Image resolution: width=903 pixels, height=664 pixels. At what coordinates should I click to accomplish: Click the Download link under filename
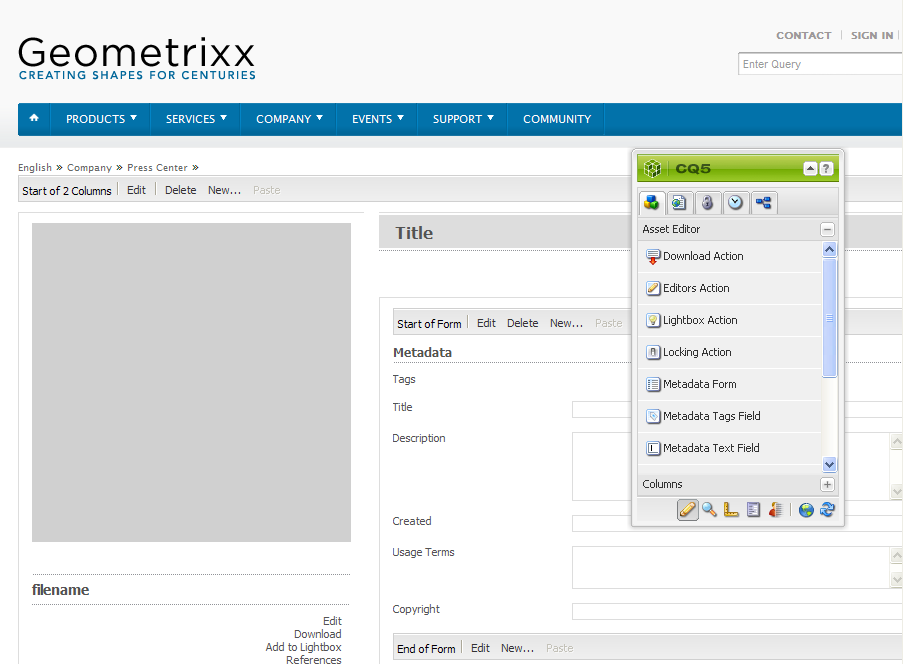coord(317,634)
